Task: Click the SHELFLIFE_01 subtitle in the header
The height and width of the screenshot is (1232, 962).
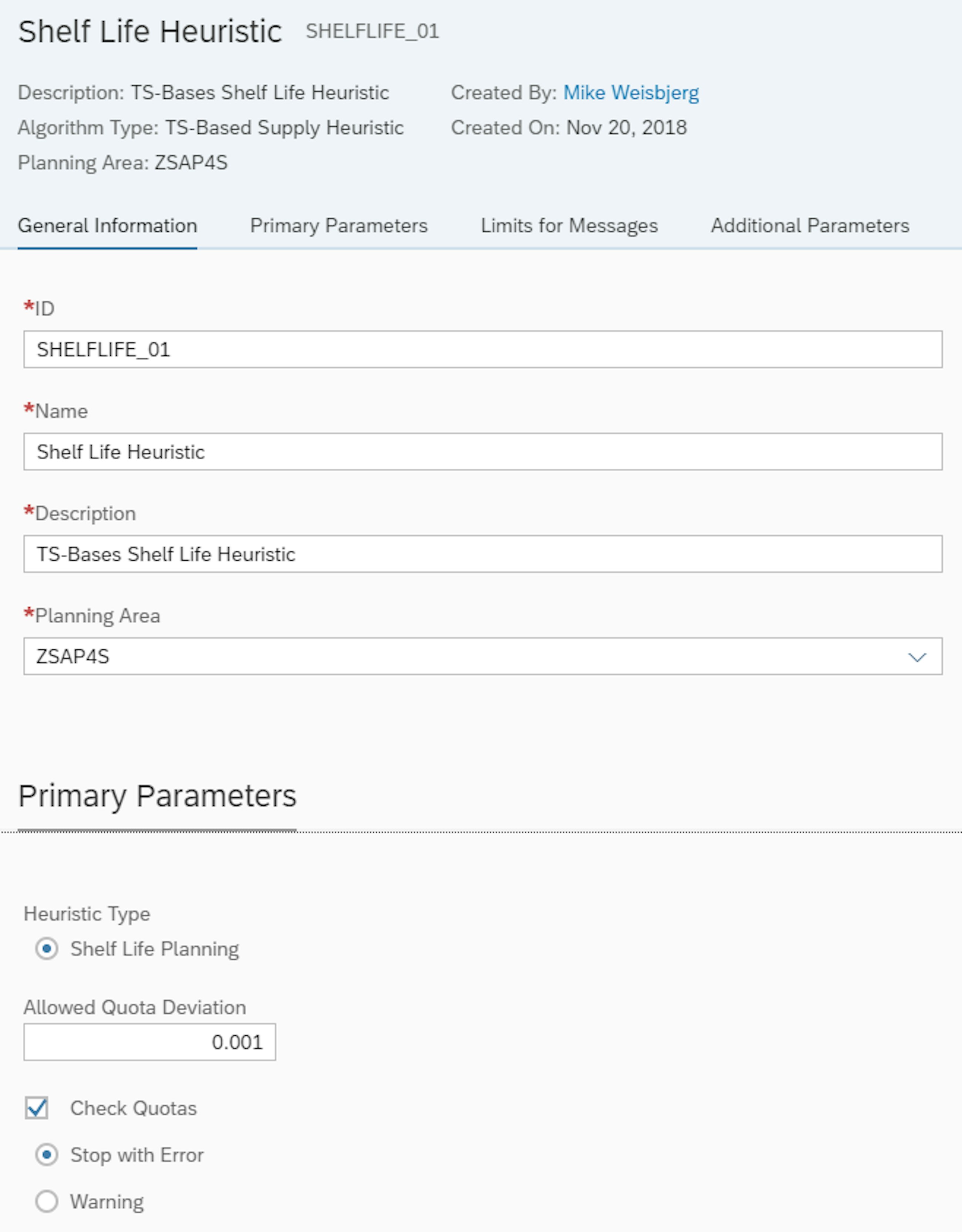Action: click(x=372, y=31)
